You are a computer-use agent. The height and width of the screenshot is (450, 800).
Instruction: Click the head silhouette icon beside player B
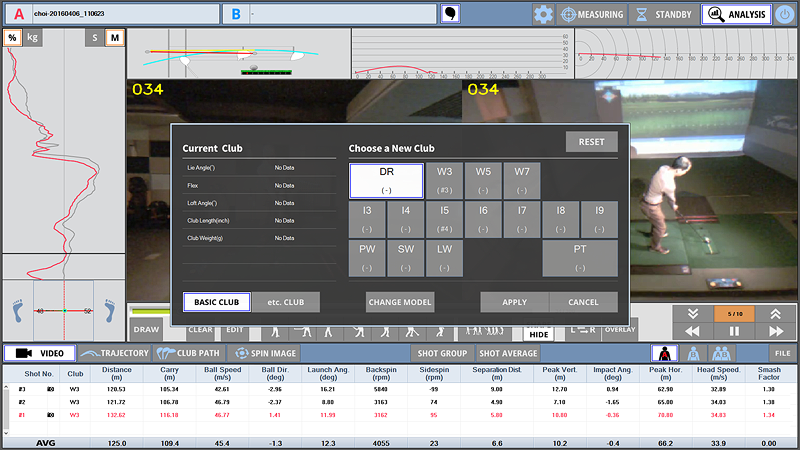452,14
